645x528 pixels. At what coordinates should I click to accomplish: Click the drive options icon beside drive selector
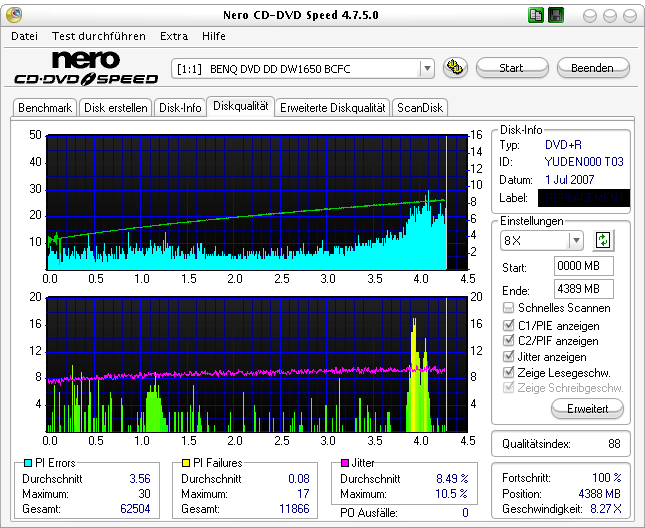coord(455,67)
